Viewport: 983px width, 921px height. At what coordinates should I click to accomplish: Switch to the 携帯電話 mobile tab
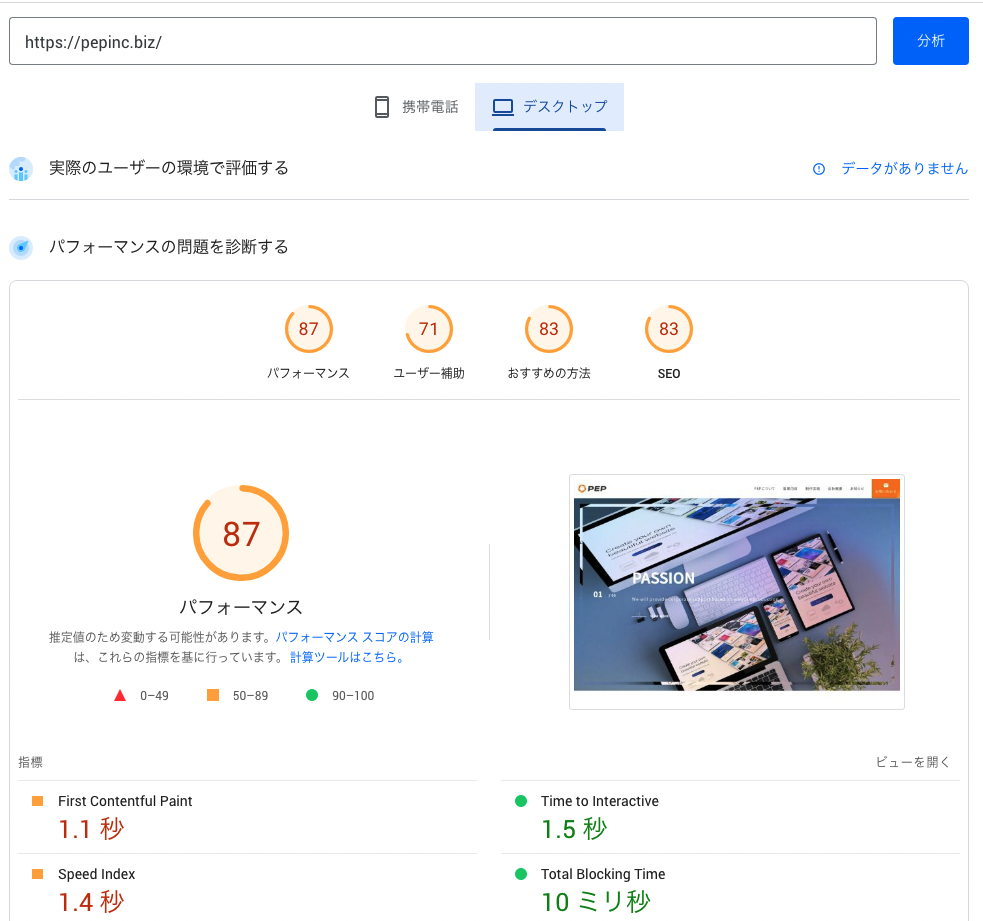click(x=416, y=107)
